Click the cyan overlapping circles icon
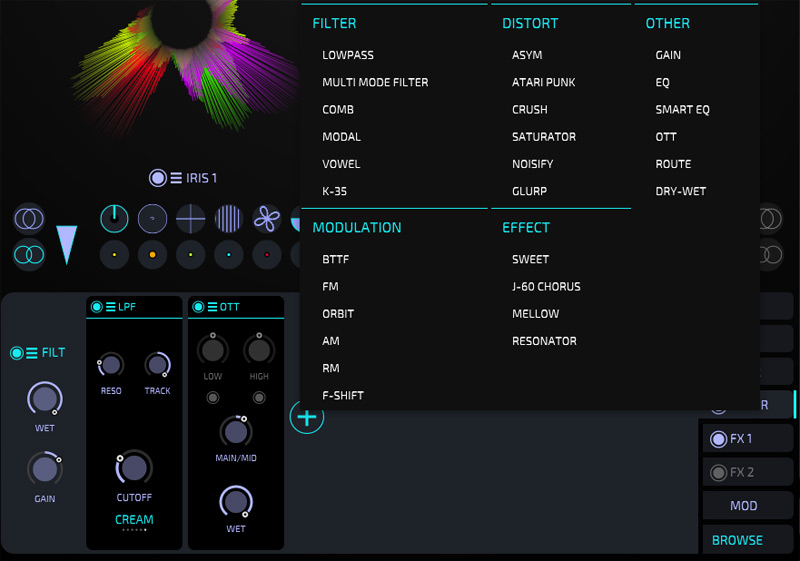 28,255
